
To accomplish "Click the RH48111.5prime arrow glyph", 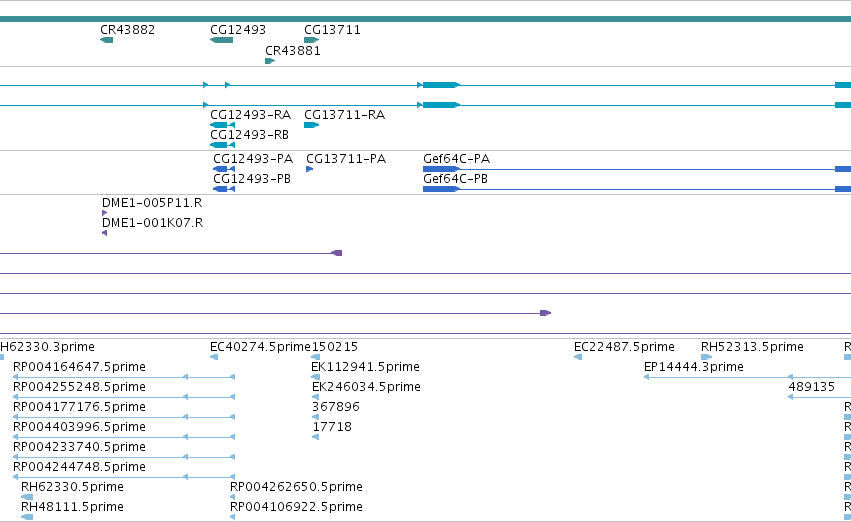I will point(27,517).
